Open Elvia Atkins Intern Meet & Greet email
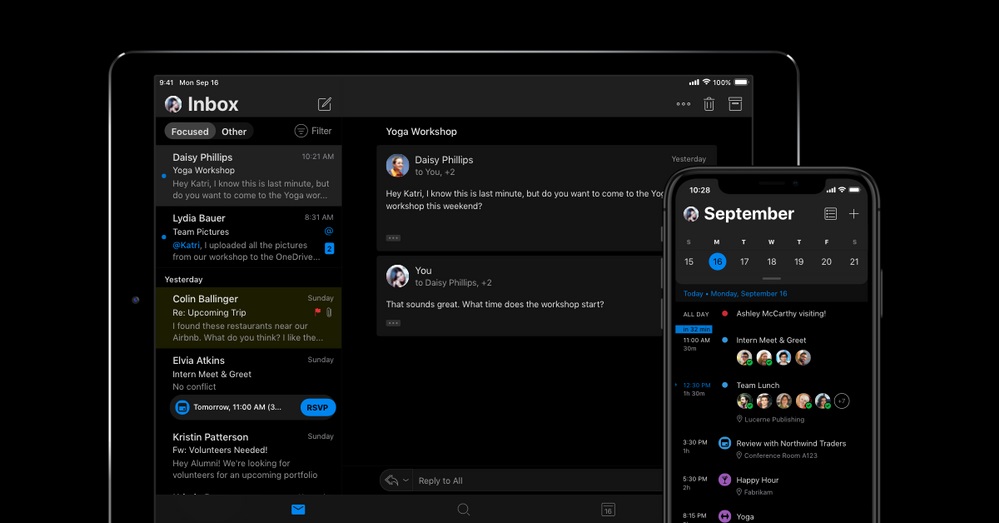The image size is (999, 523). [x=248, y=385]
